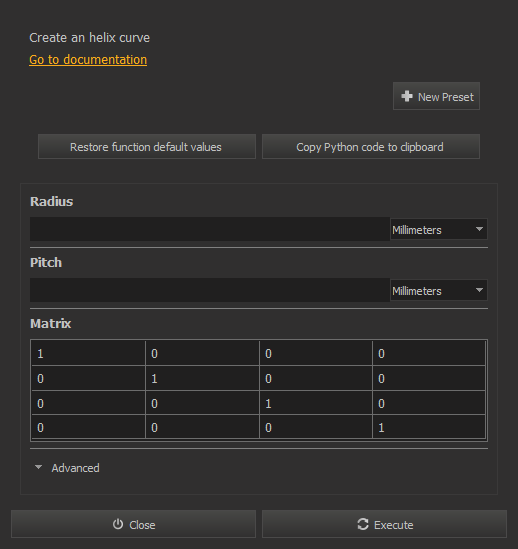Viewport: 518px width, 549px height.
Task: Click Copy Python code to clipboard
Action: click(371, 147)
